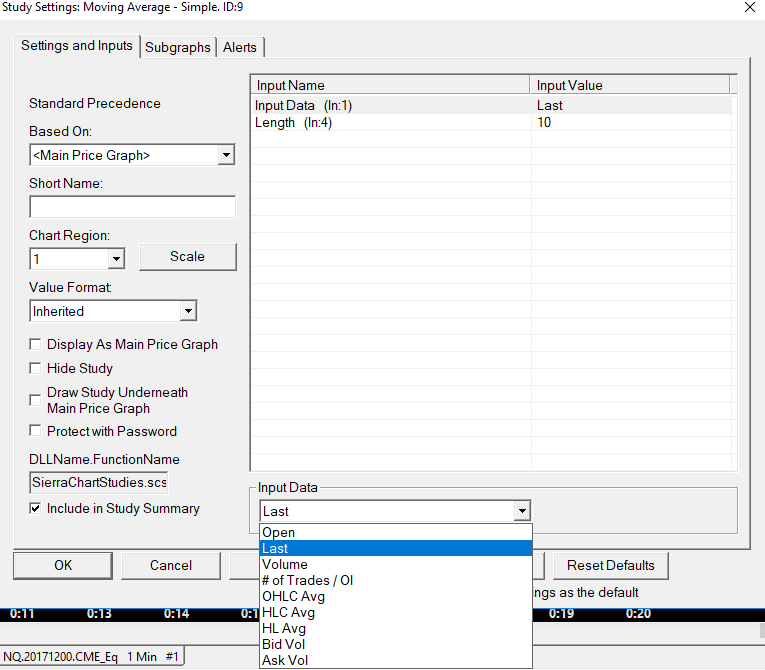Screen dimensions: 765x670
Task: Select the Settings and Inputs tab
Action: pos(77,46)
